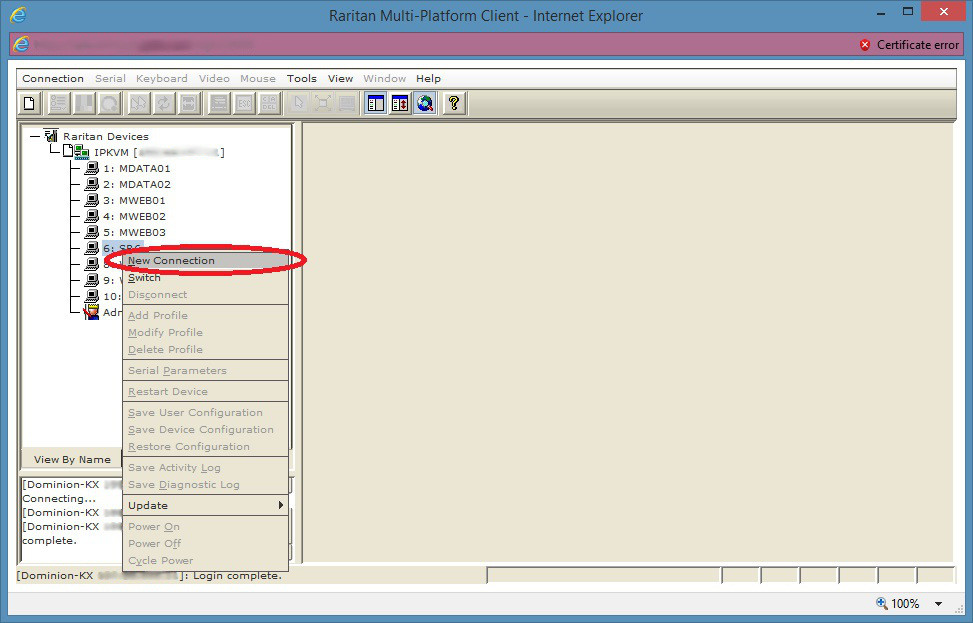Click the New Profile toolbar icon

tap(29, 103)
